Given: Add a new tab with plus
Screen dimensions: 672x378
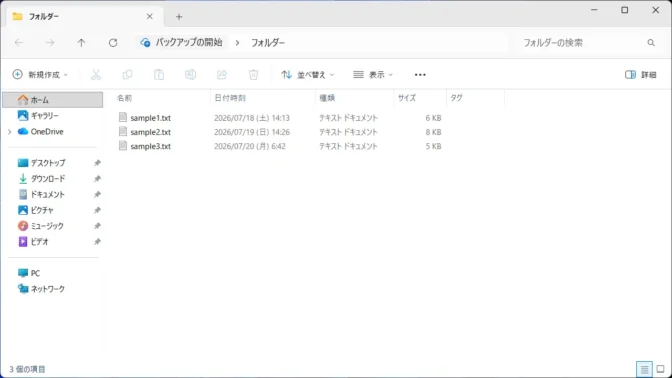Looking at the screenshot, I should coord(179,17).
